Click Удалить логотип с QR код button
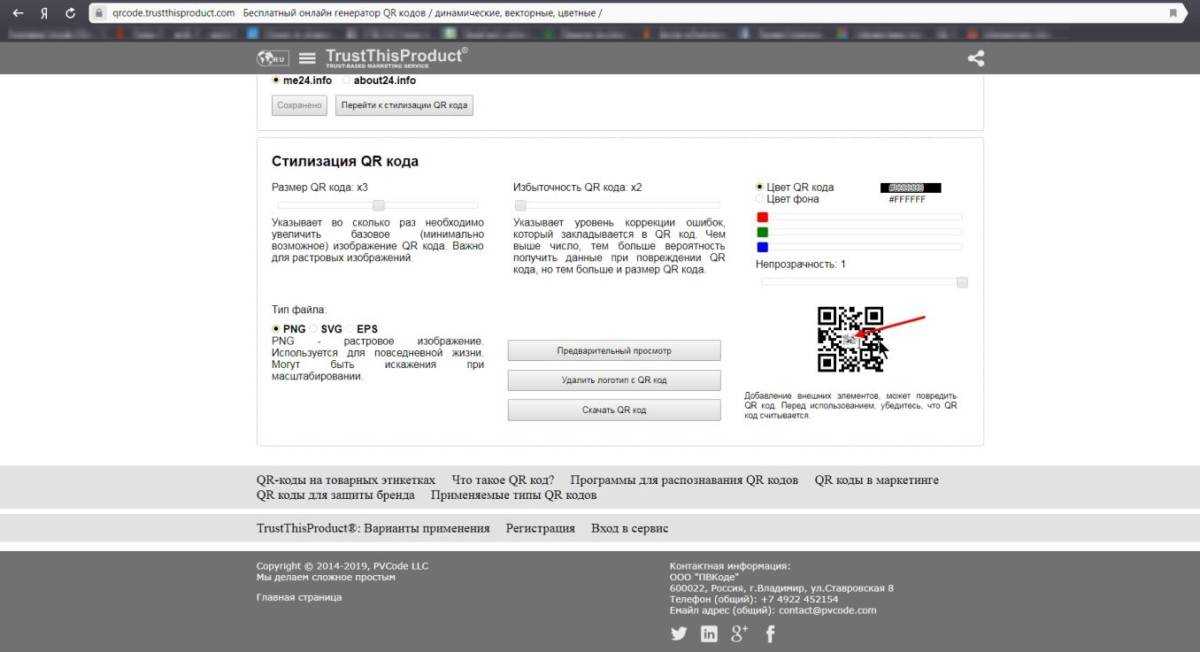The height and width of the screenshot is (652, 1200). click(614, 380)
